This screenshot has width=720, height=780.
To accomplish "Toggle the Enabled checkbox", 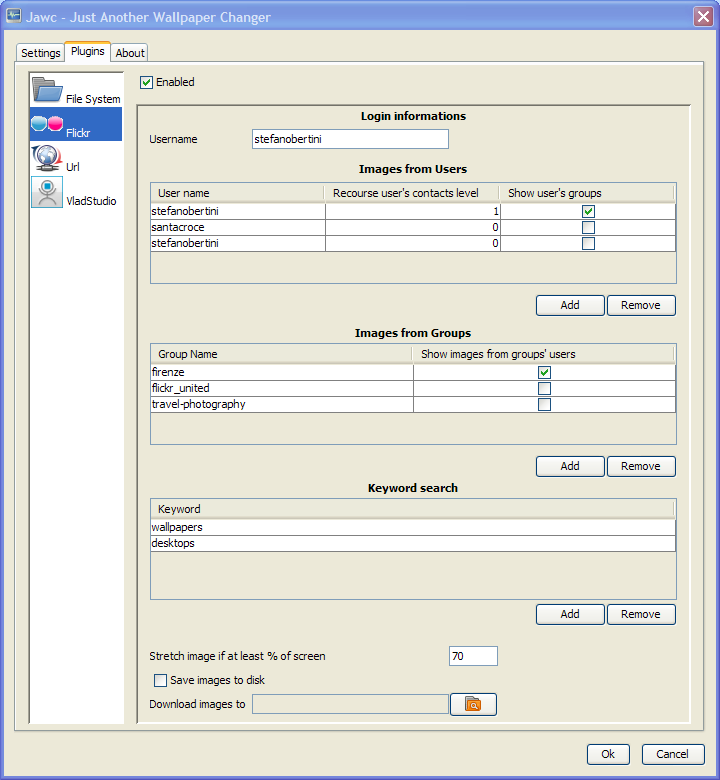I will (146, 83).
